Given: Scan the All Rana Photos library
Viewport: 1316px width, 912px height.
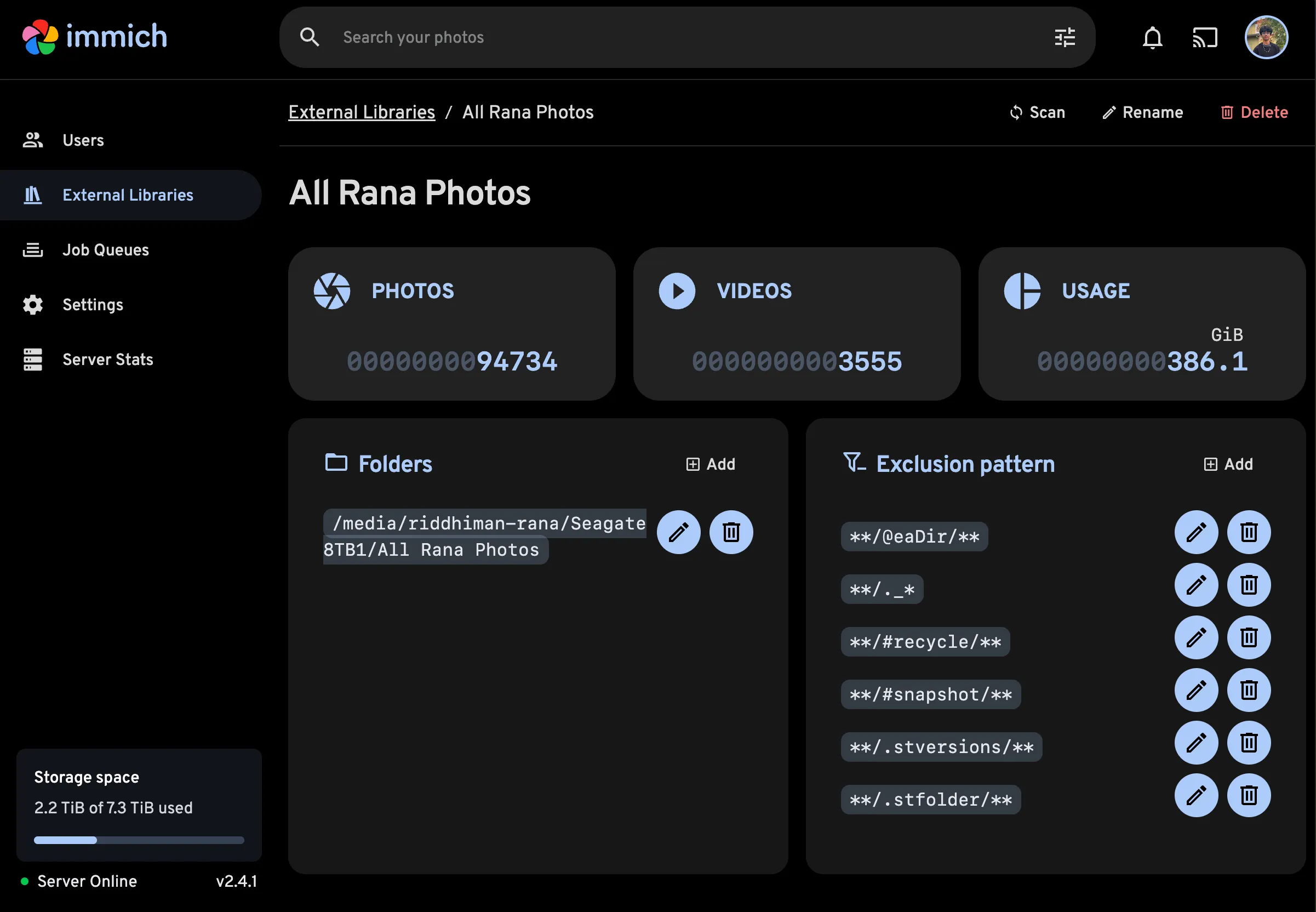Looking at the screenshot, I should click(x=1037, y=112).
